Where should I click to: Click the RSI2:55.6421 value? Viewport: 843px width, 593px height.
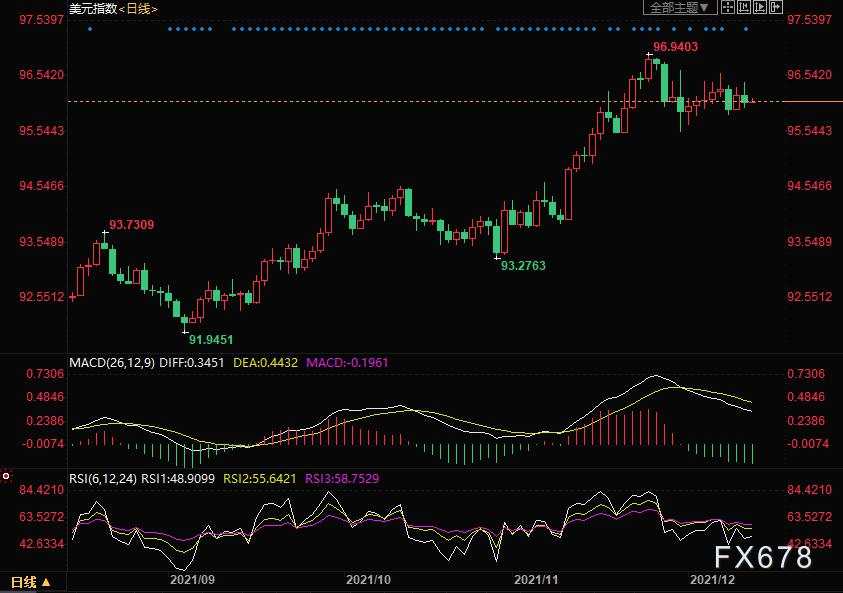(x=260, y=478)
